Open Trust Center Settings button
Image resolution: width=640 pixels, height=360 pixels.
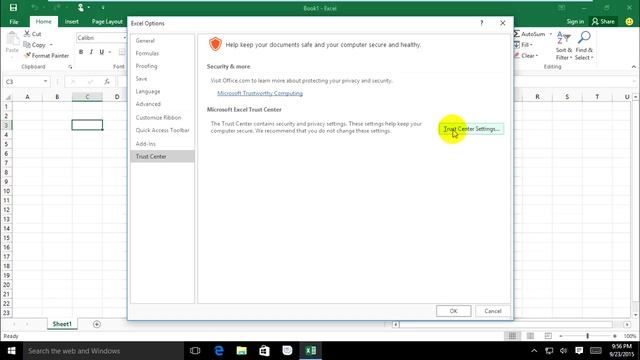[x=471, y=129]
